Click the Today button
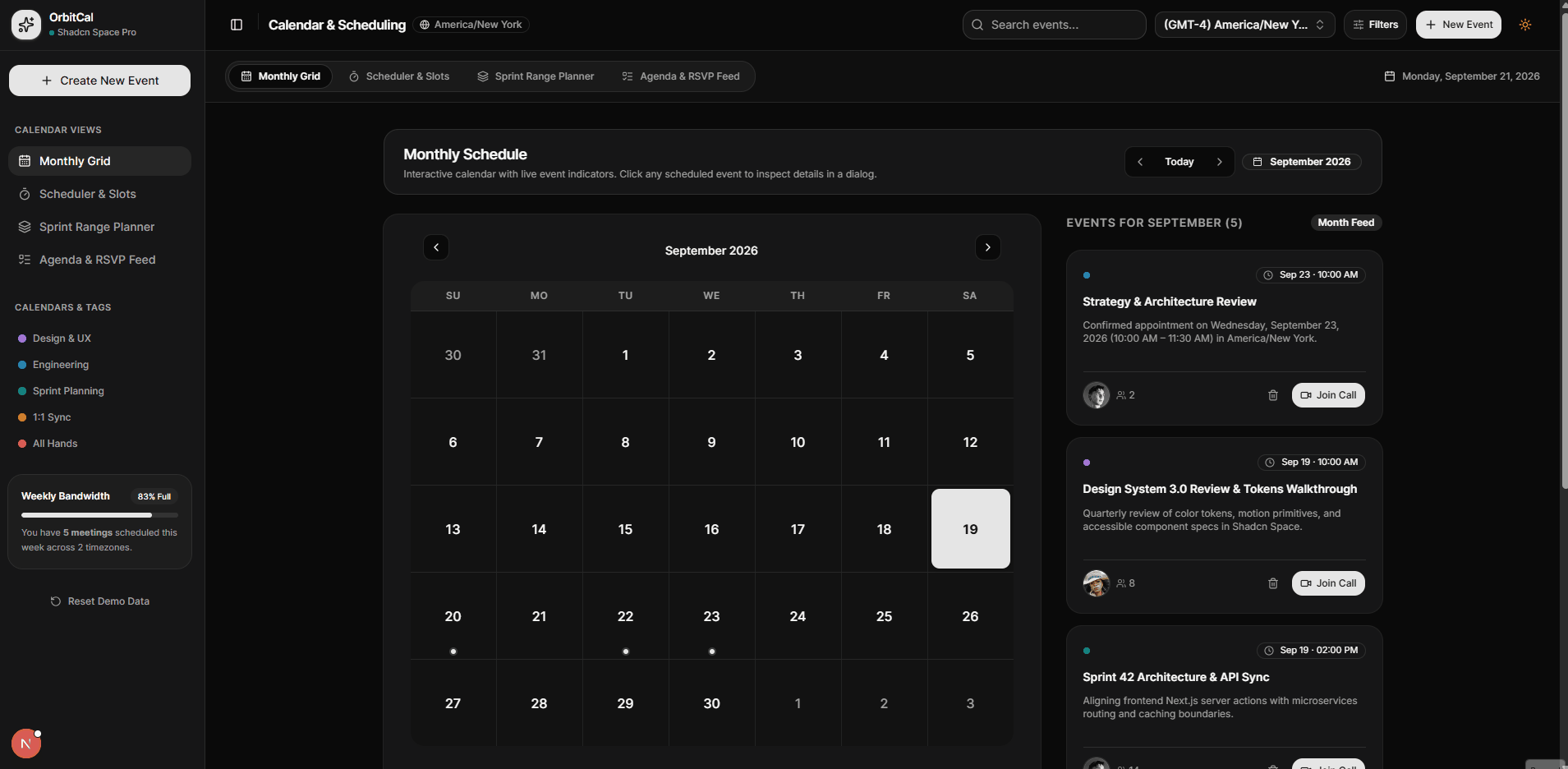Screen dimensions: 1568x769 1179,162
